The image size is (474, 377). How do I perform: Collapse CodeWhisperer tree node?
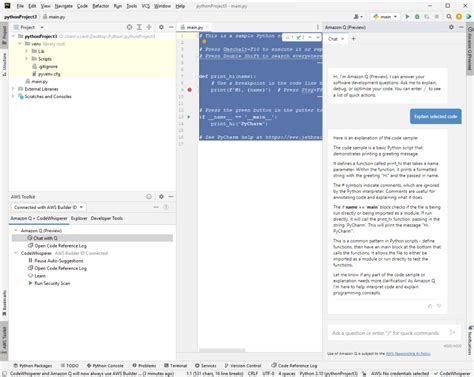pyautogui.click(x=16, y=253)
